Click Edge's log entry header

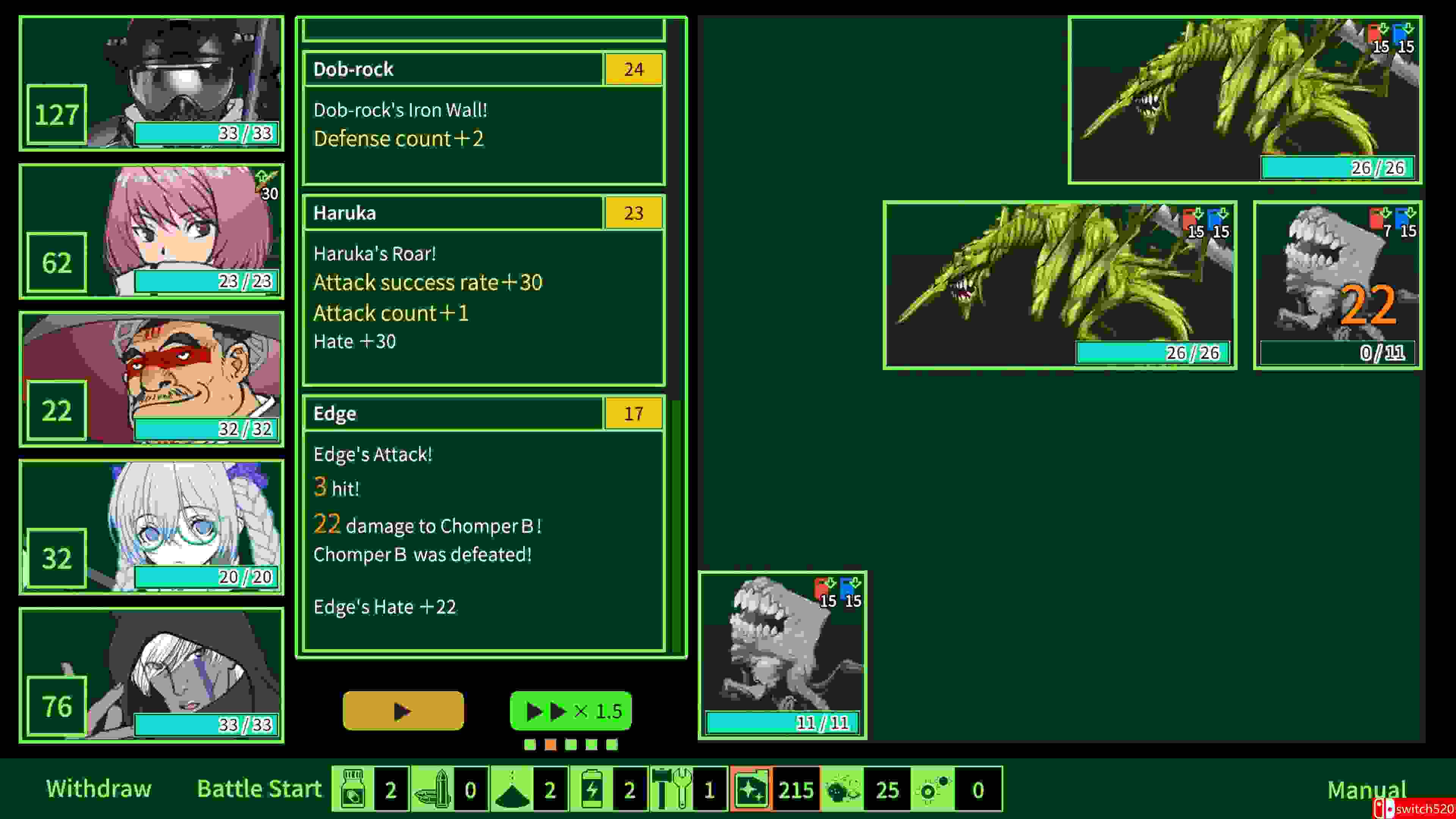[452, 413]
